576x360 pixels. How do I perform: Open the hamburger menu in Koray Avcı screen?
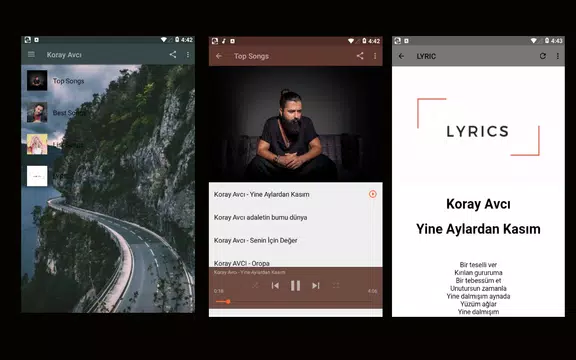pyautogui.click(x=31, y=54)
